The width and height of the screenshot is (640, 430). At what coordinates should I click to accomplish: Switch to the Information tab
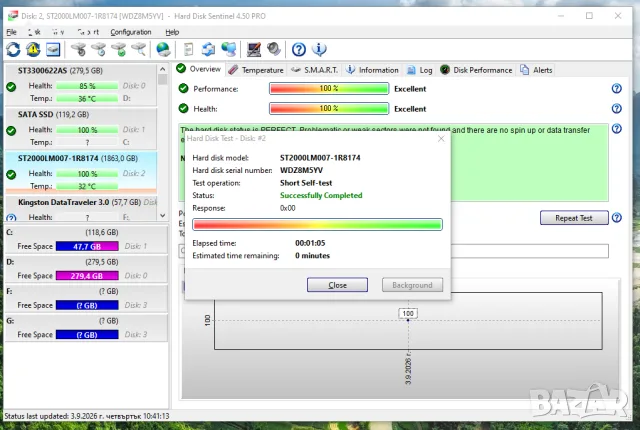(372, 70)
